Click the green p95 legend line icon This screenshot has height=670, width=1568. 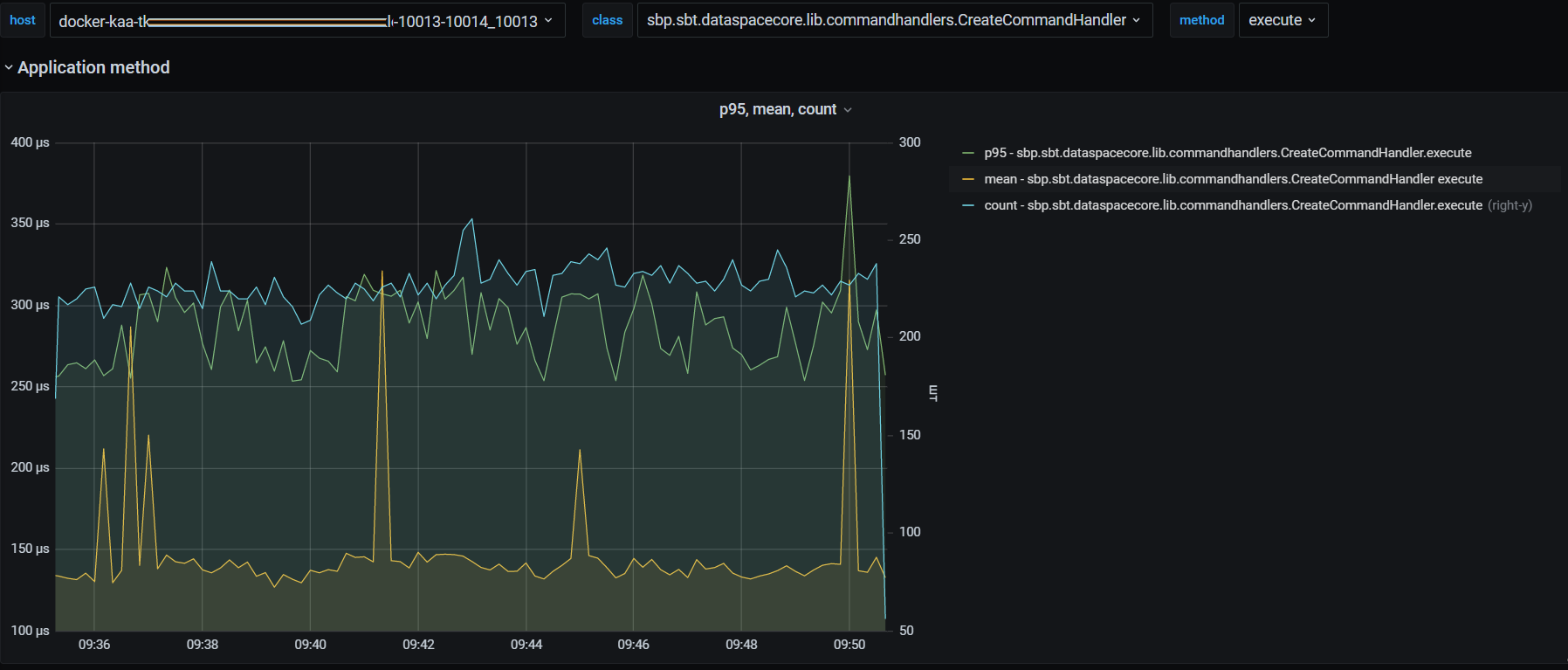pos(967,153)
